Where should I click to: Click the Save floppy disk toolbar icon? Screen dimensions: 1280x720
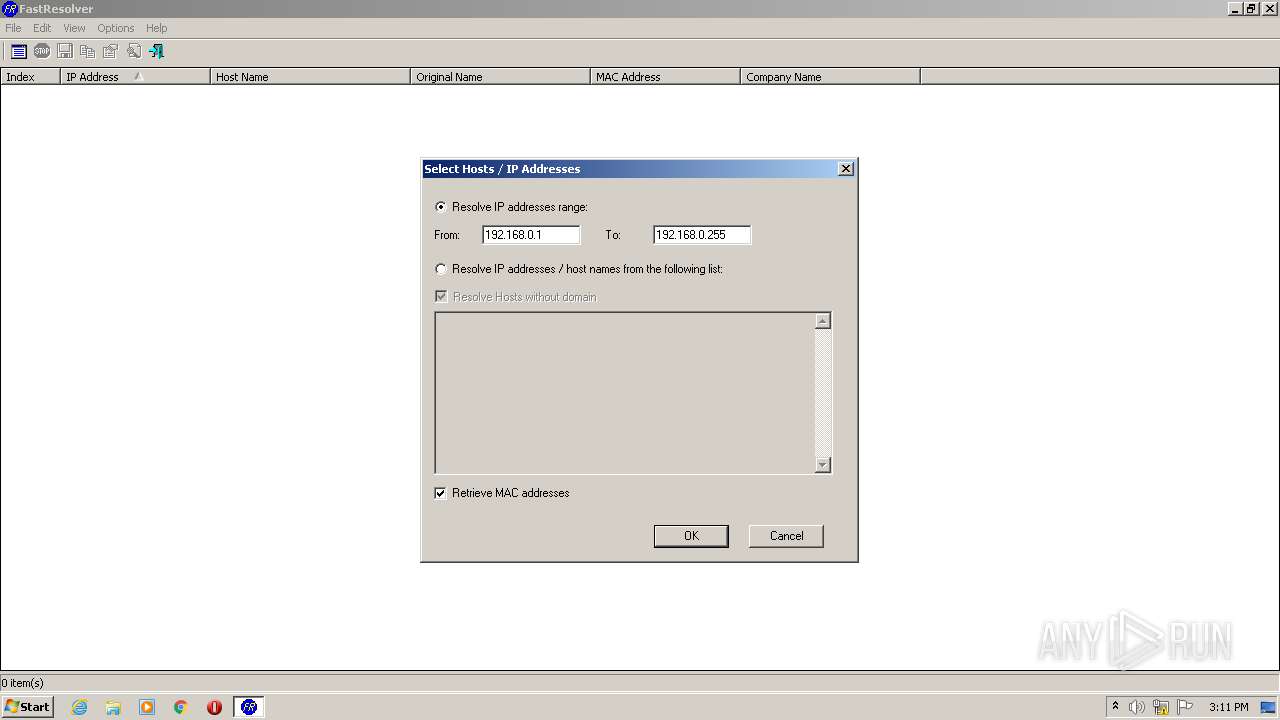65,51
